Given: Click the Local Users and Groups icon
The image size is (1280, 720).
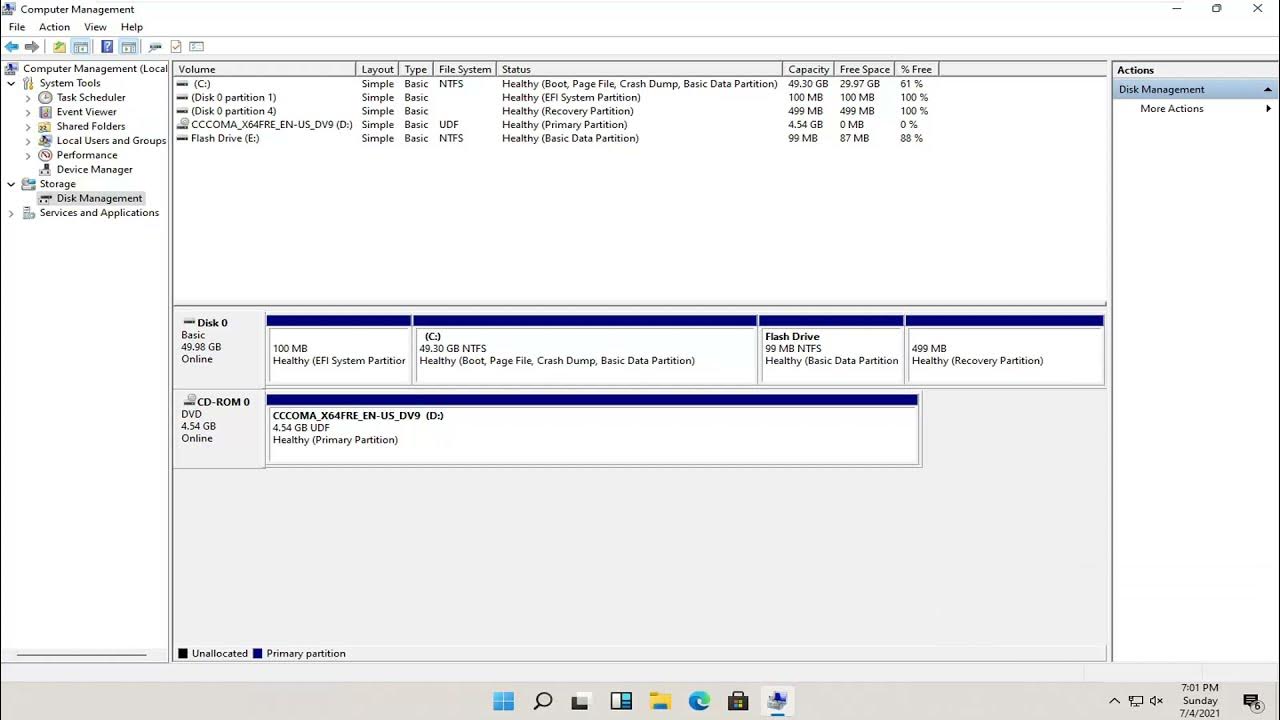Looking at the screenshot, I should click(x=45, y=141).
